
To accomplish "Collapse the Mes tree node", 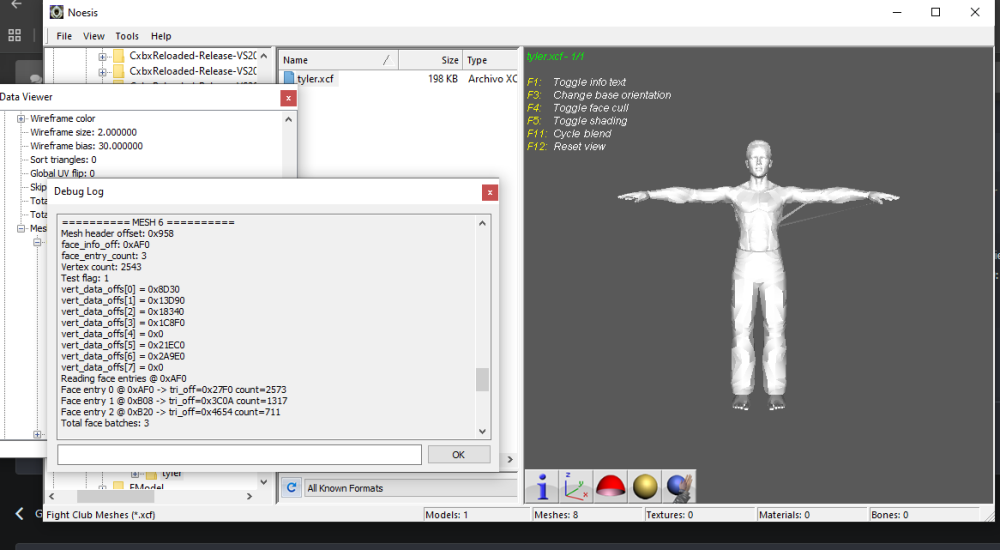I will pyautogui.click(x=21, y=228).
